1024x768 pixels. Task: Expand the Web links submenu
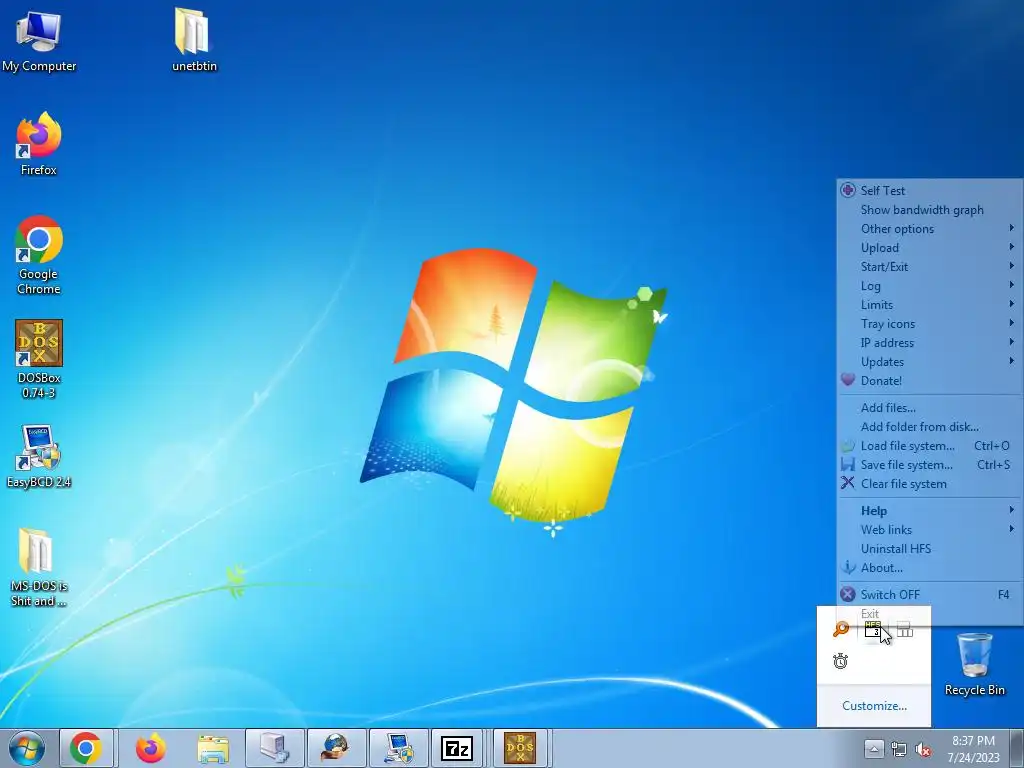pyautogui.click(x=929, y=530)
